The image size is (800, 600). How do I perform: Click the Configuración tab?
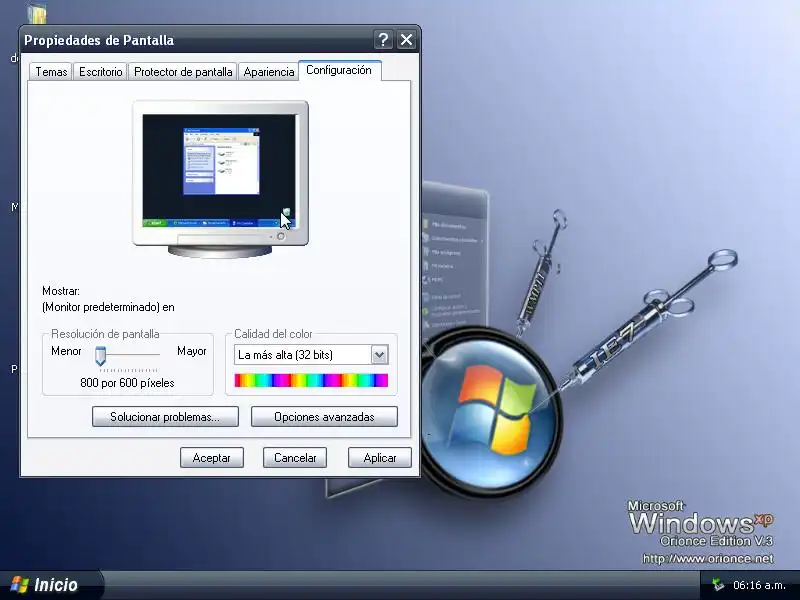click(x=339, y=70)
